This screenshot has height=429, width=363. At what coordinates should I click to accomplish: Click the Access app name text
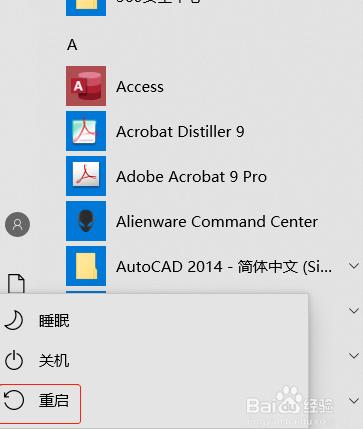pyautogui.click(x=140, y=87)
